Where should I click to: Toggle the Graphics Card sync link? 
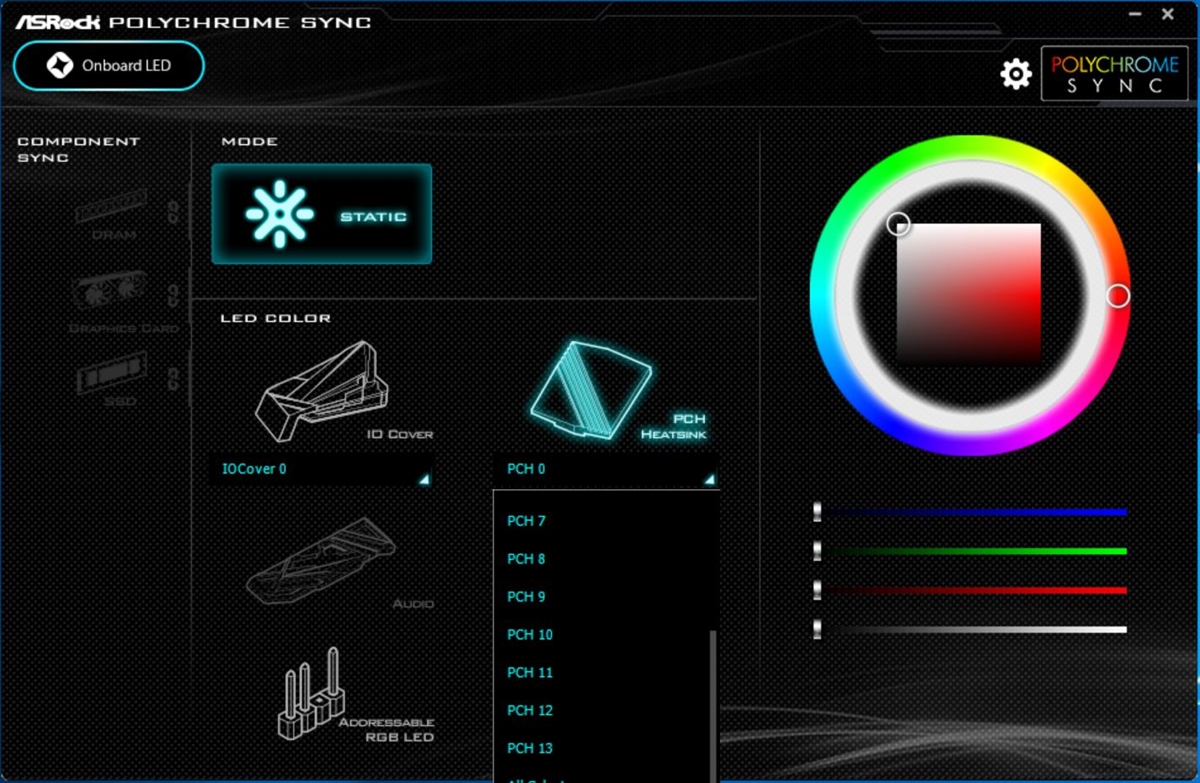tap(173, 295)
